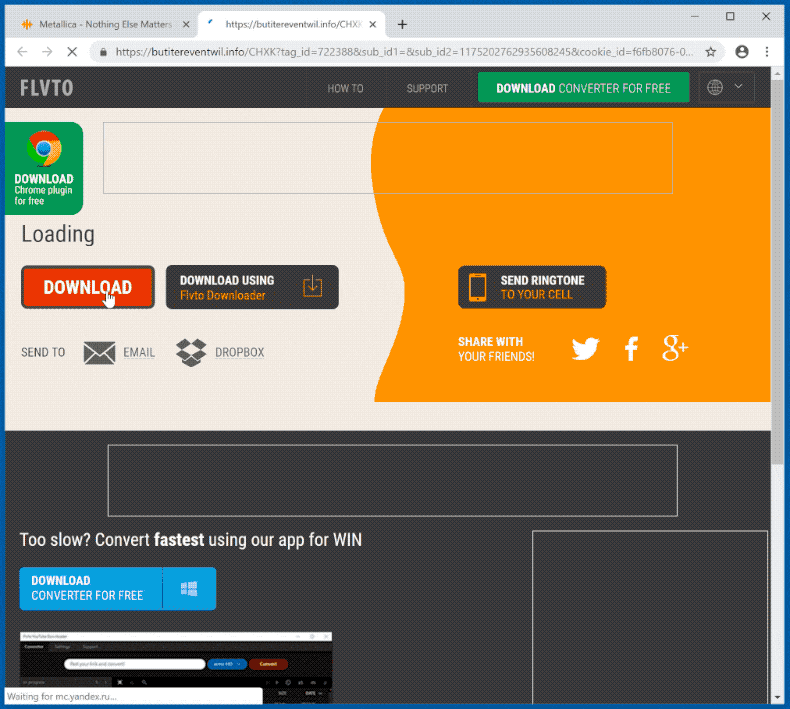Click the Too slow? Convert fastest heading
The height and width of the screenshot is (709, 790).
[x=191, y=540]
